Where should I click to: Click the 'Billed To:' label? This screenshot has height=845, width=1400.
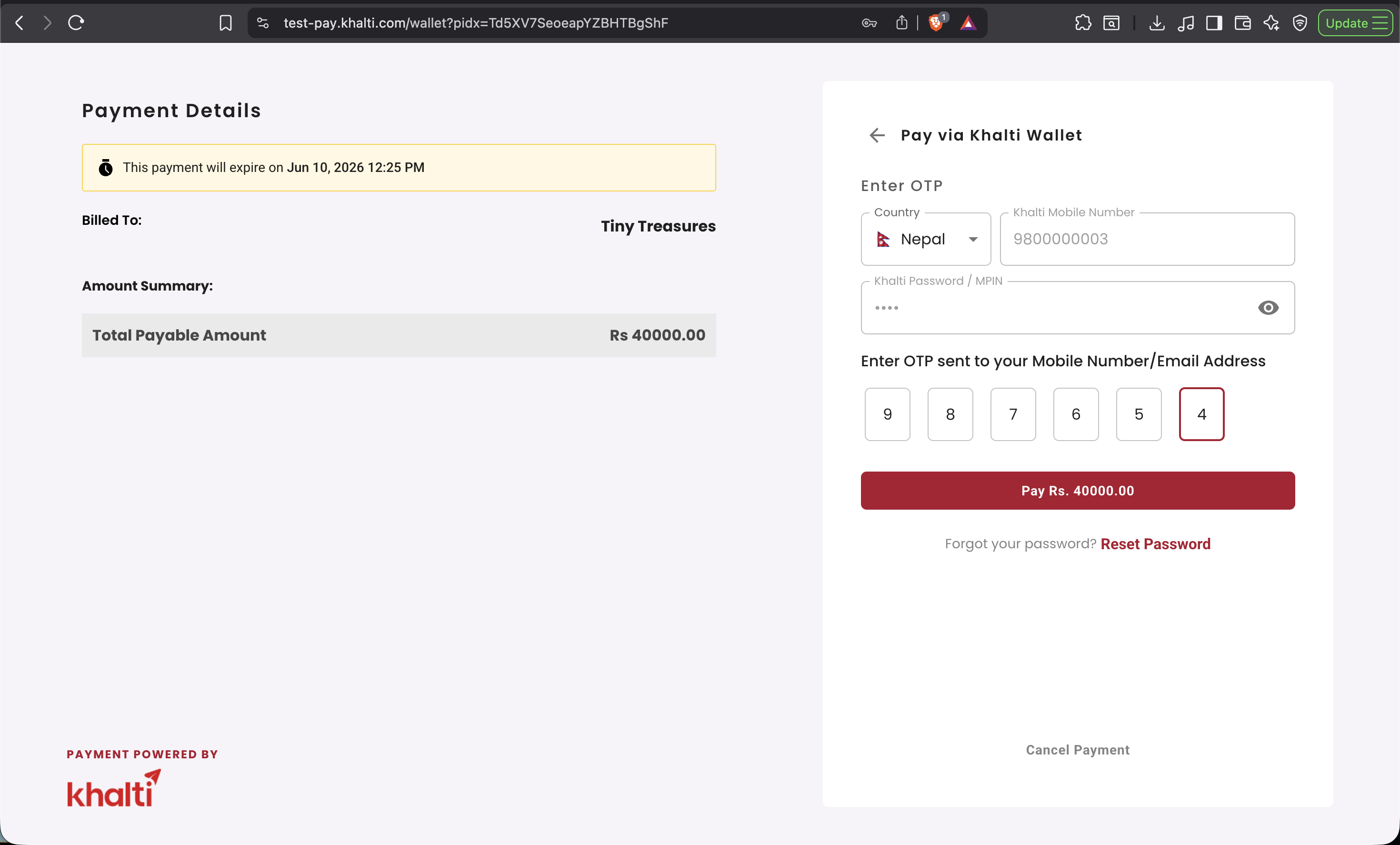(x=112, y=221)
